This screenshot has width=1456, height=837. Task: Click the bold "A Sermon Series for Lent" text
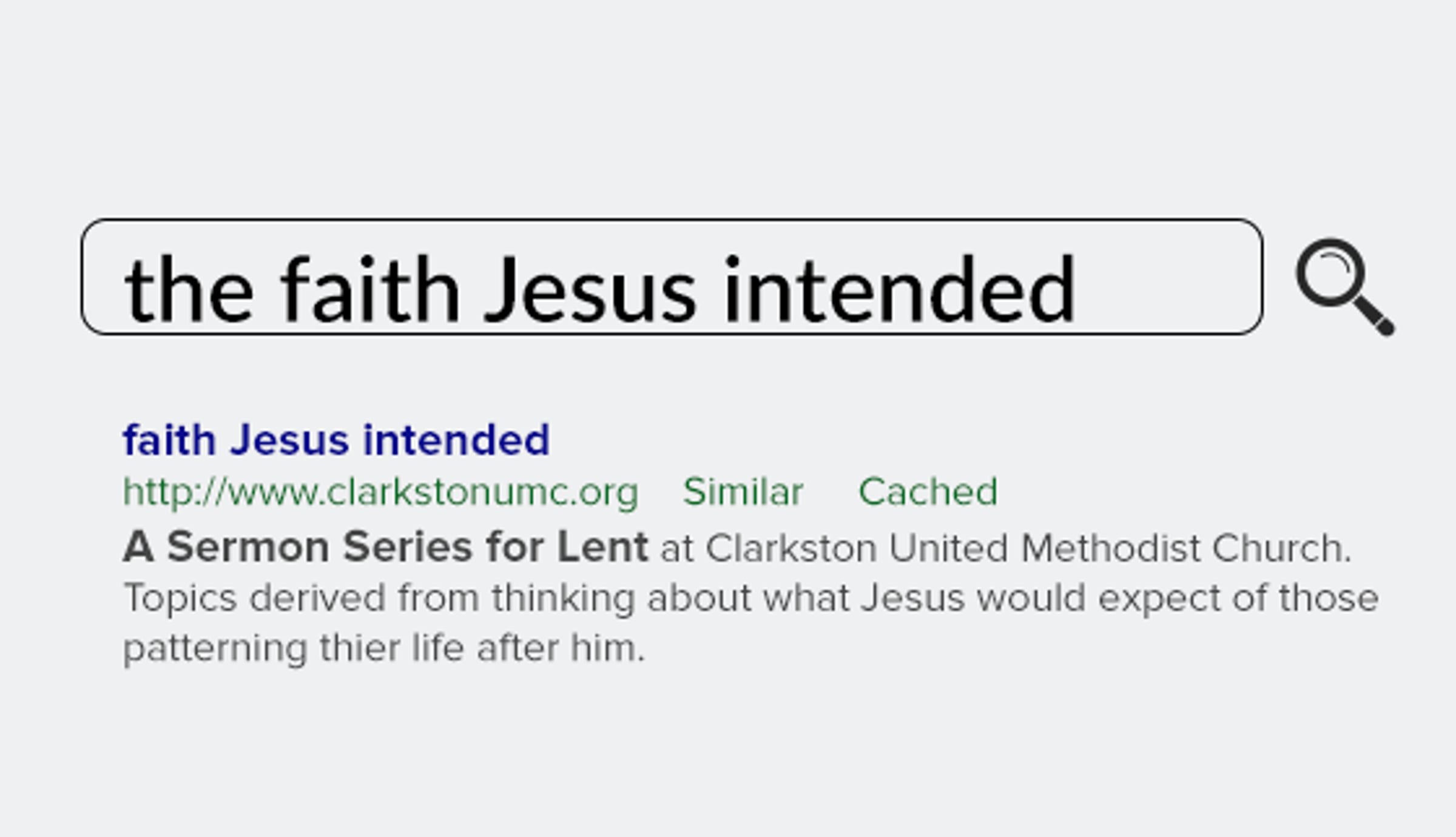pyautogui.click(x=385, y=547)
